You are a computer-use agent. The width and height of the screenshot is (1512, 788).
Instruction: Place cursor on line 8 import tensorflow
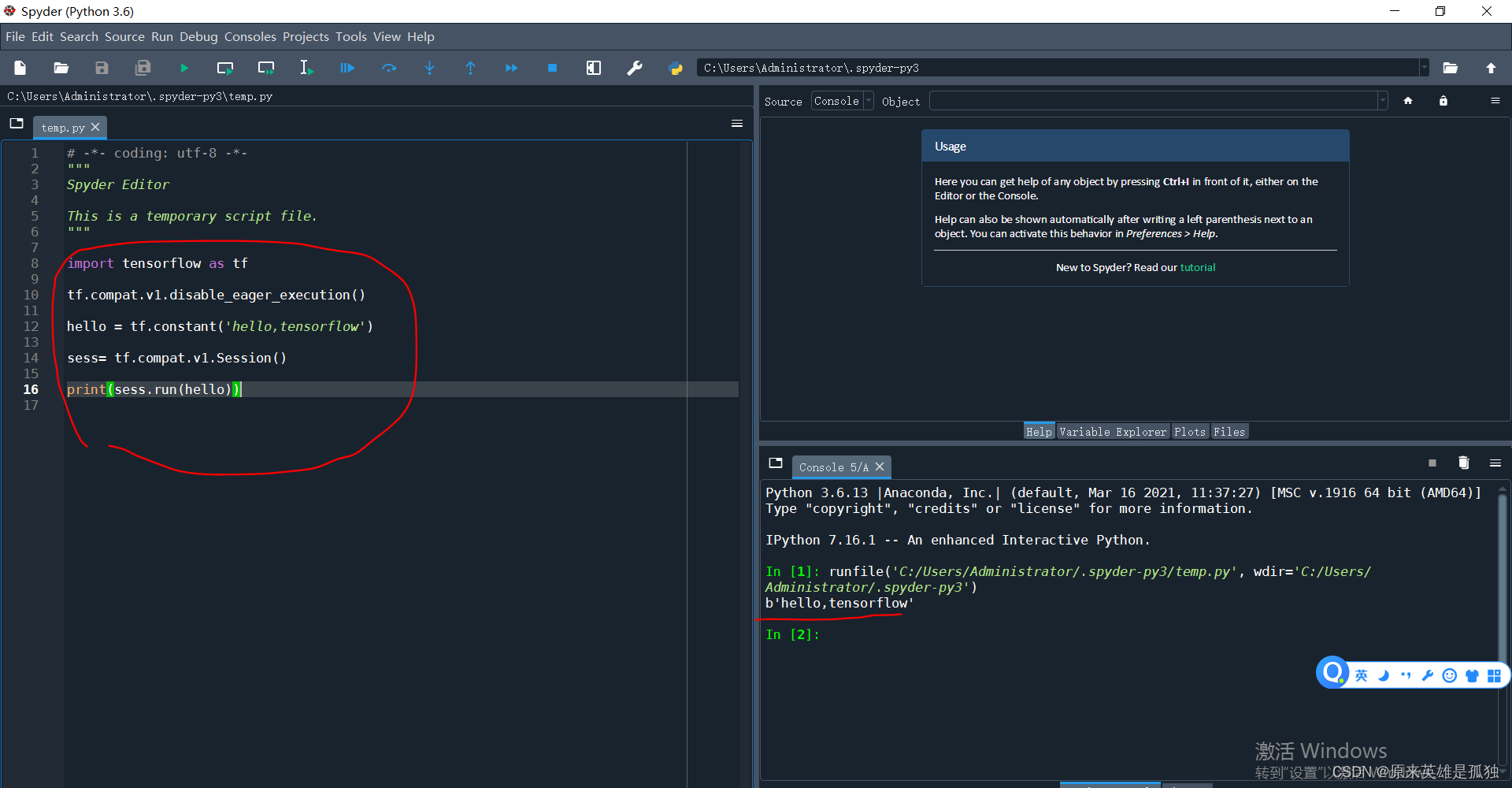(x=157, y=263)
